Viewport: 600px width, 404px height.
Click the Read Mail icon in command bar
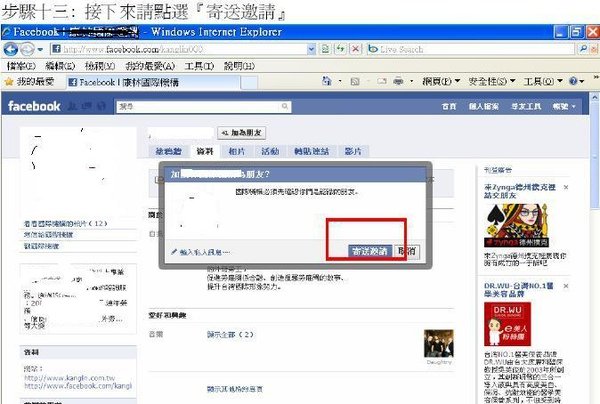[382, 81]
